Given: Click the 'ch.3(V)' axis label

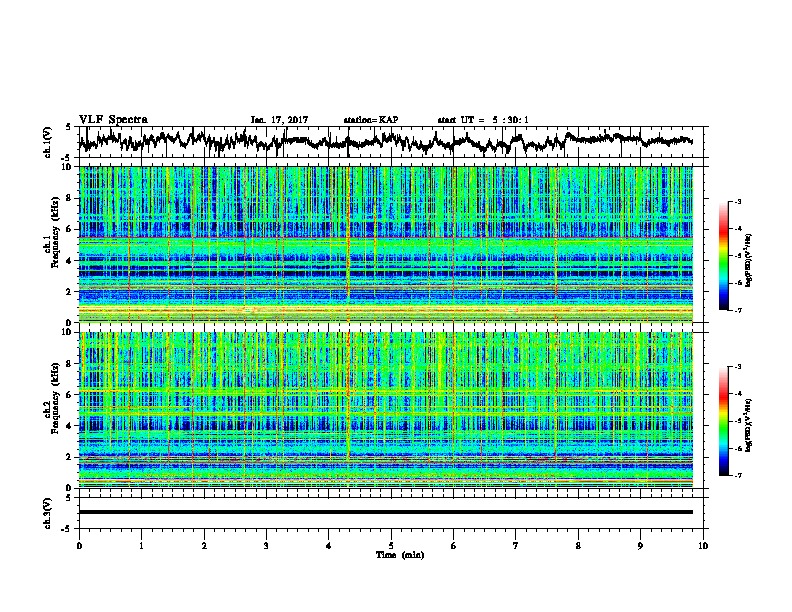Looking at the screenshot, I should [x=48, y=513].
